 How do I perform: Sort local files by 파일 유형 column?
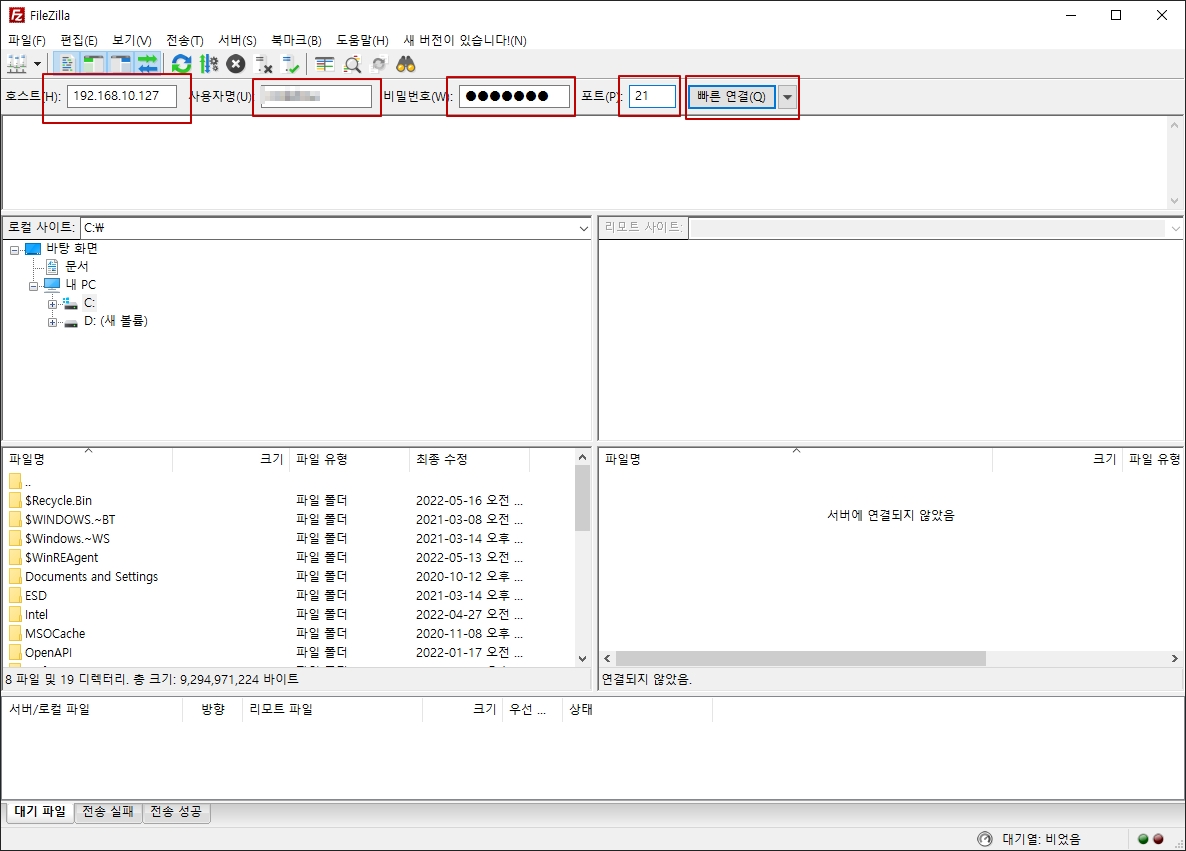pos(349,459)
